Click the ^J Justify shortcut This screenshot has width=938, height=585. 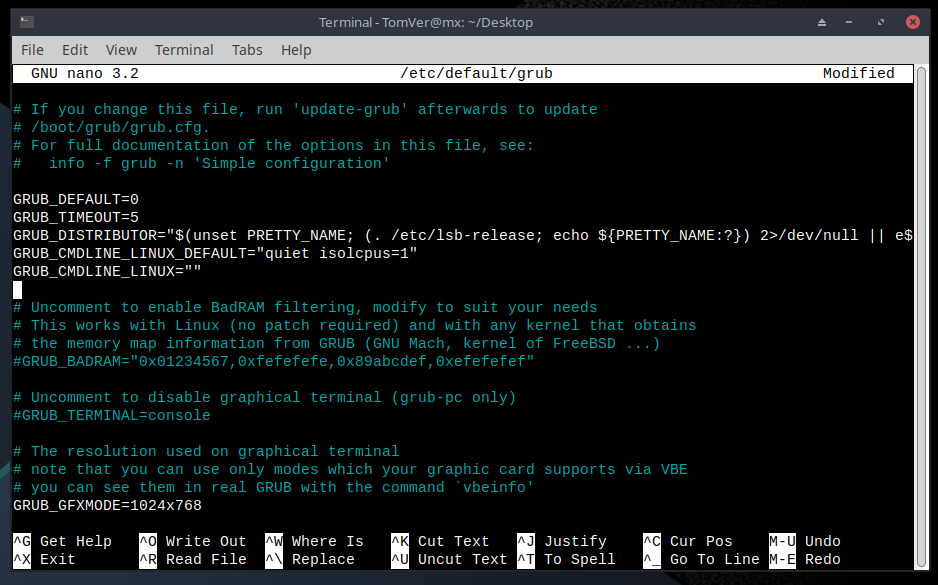562,541
